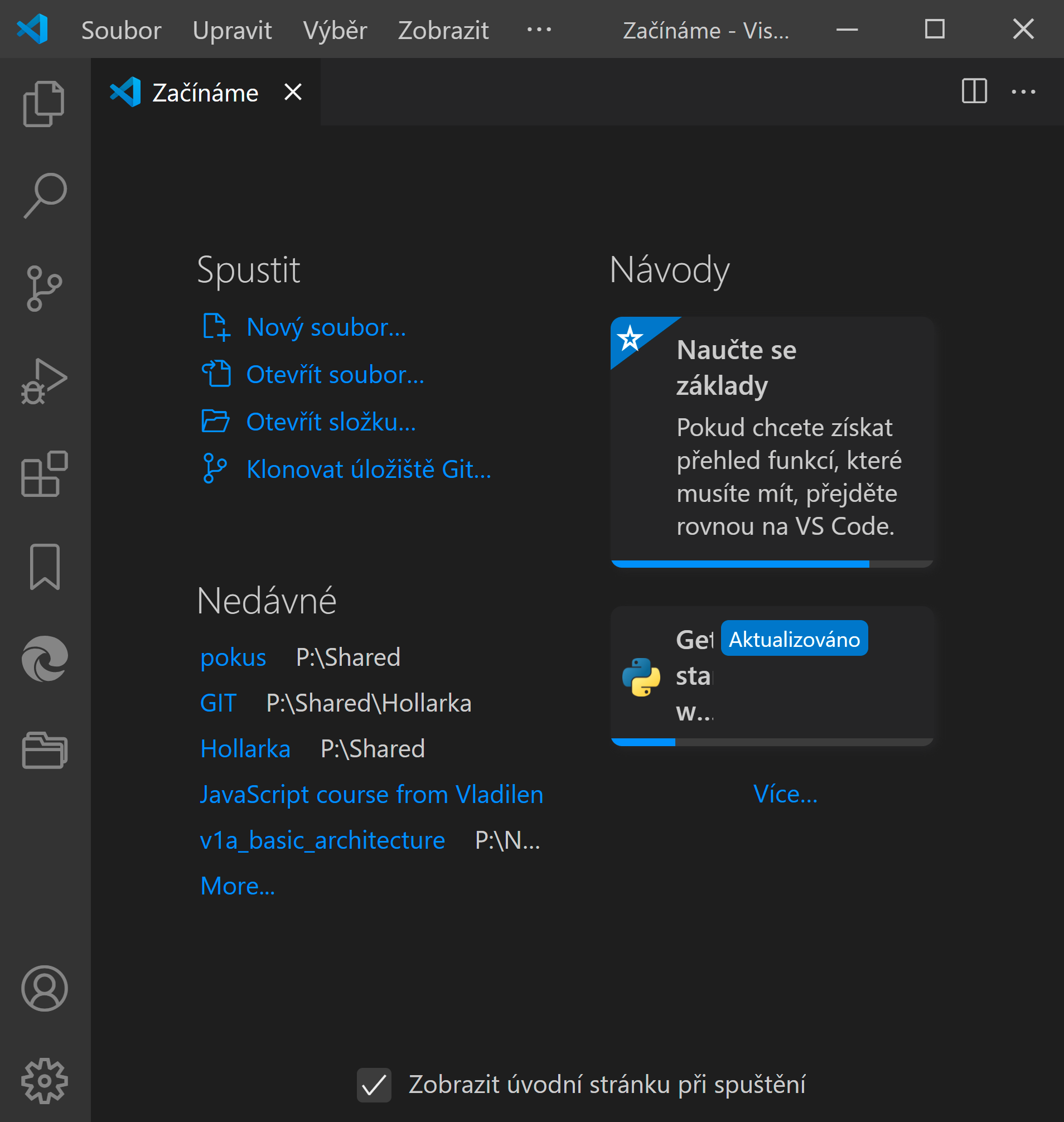
Task: Open the Zobrazit menu
Action: coord(443,31)
